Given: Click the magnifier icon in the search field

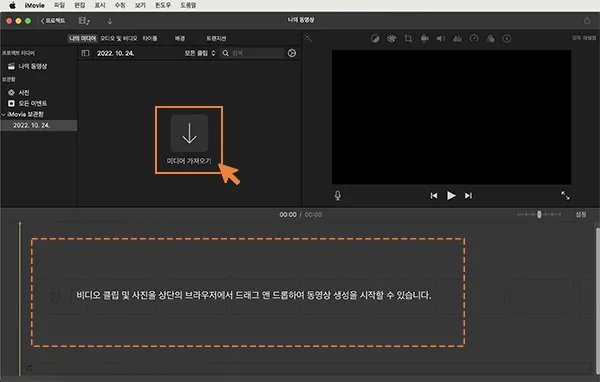Looking at the screenshot, I should [x=225, y=53].
